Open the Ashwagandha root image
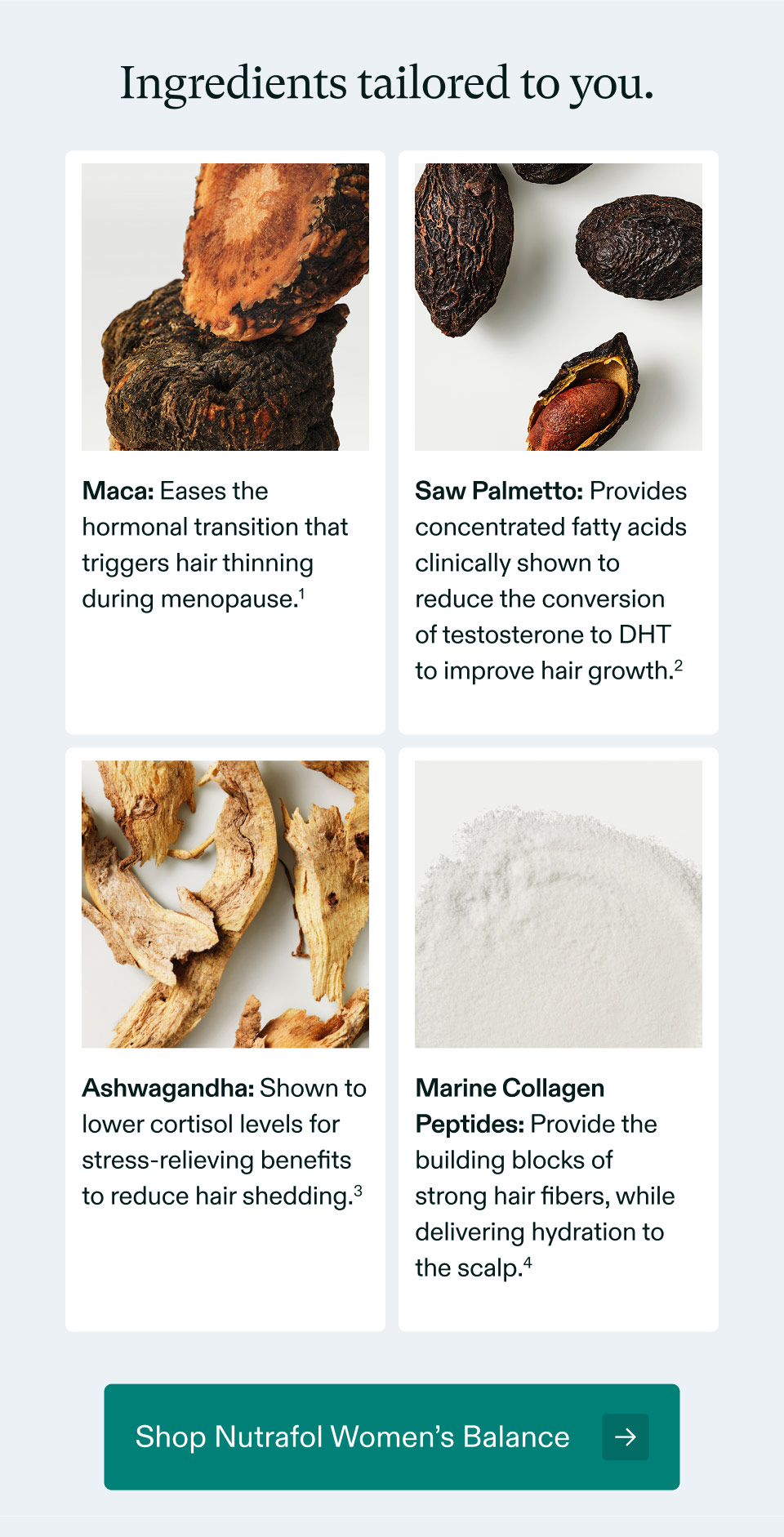This screenshot has width=784, height=1537. click(225, 904)
